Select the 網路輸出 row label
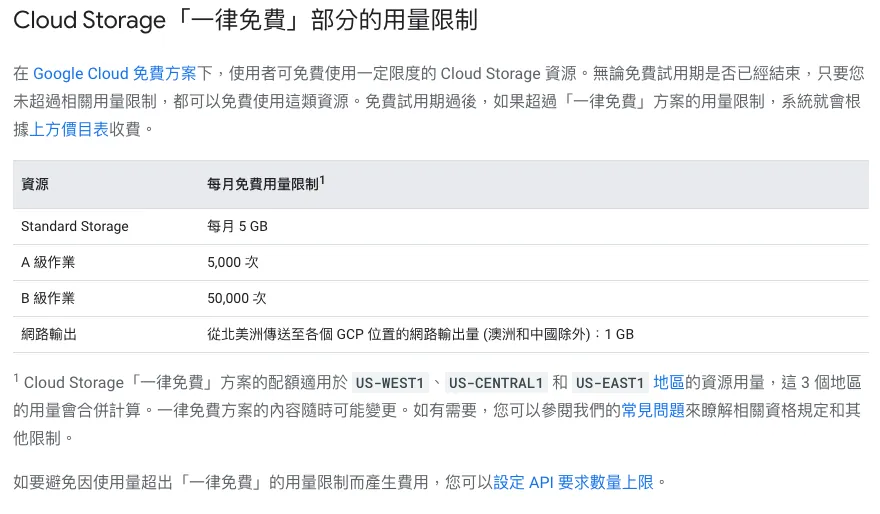The width and height of the screenshot is (880, 514). (x=49, y=334)
